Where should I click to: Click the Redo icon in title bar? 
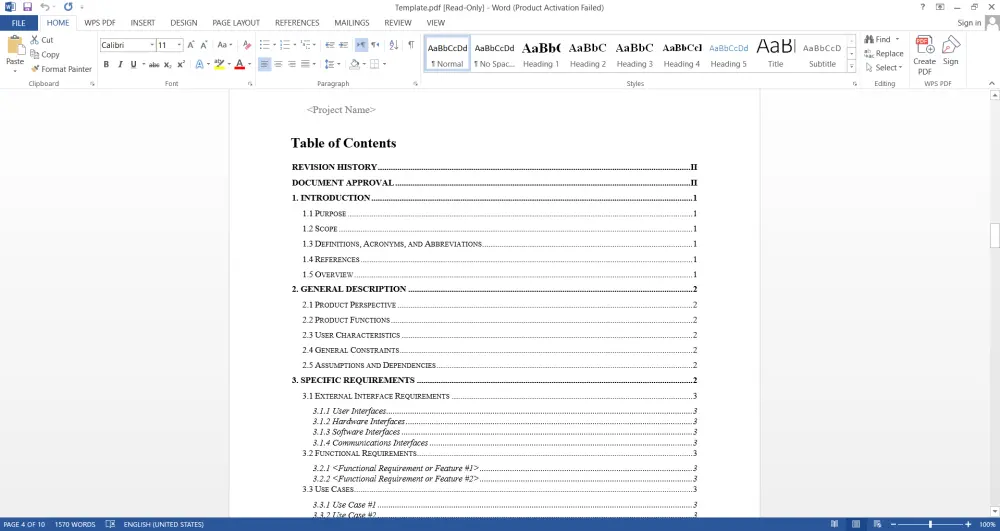(68, 7)
